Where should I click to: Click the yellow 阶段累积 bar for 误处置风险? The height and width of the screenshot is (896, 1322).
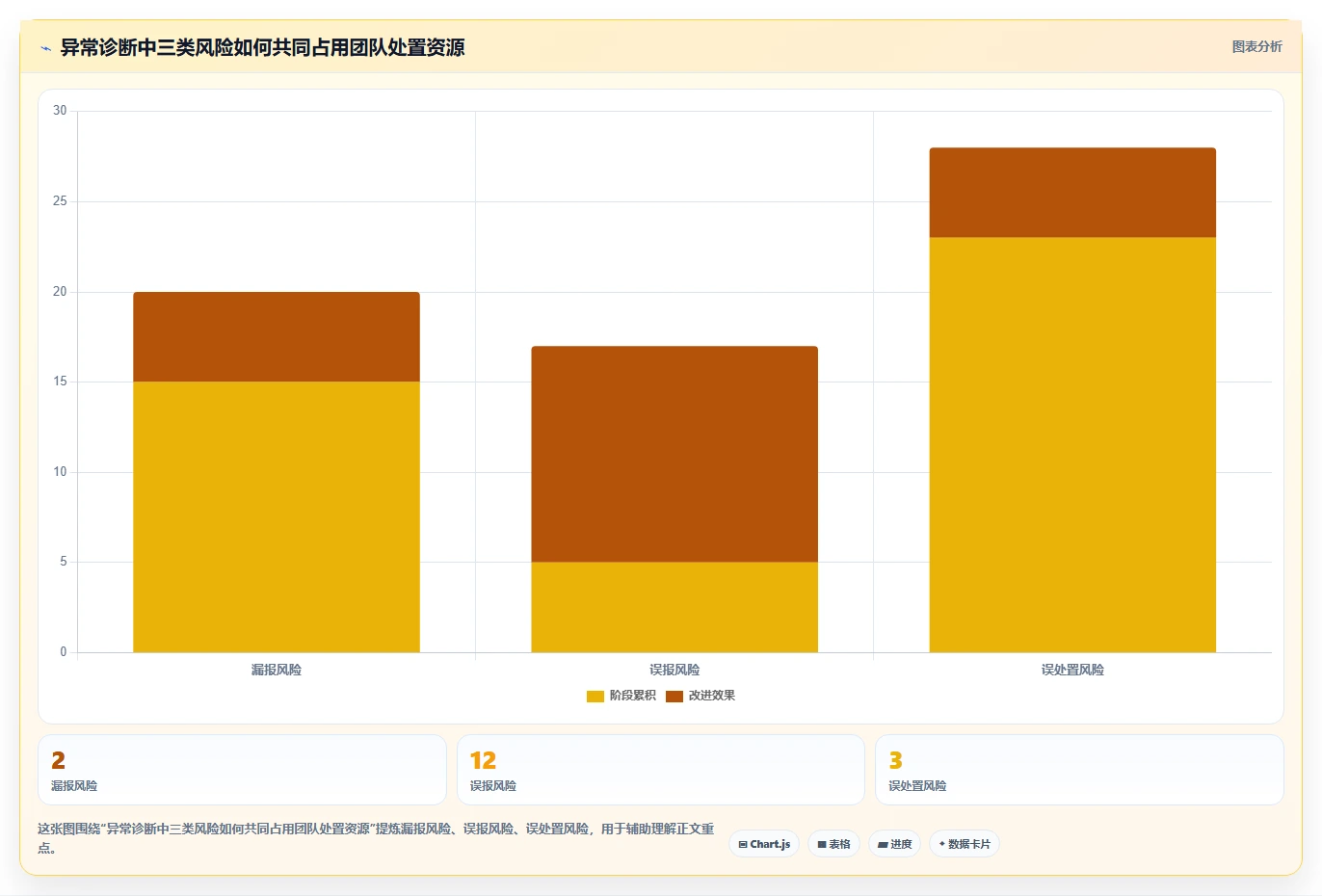coord(1072,445)
